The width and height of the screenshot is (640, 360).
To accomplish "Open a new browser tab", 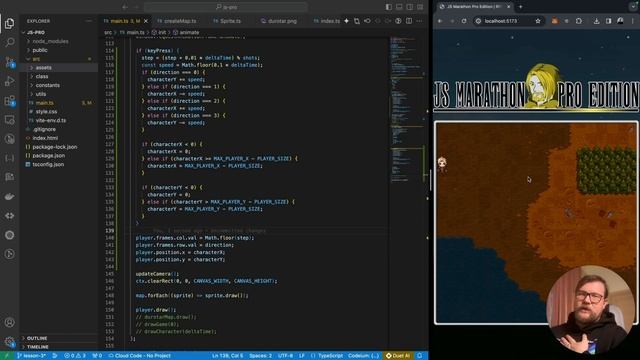I will 521,7.
